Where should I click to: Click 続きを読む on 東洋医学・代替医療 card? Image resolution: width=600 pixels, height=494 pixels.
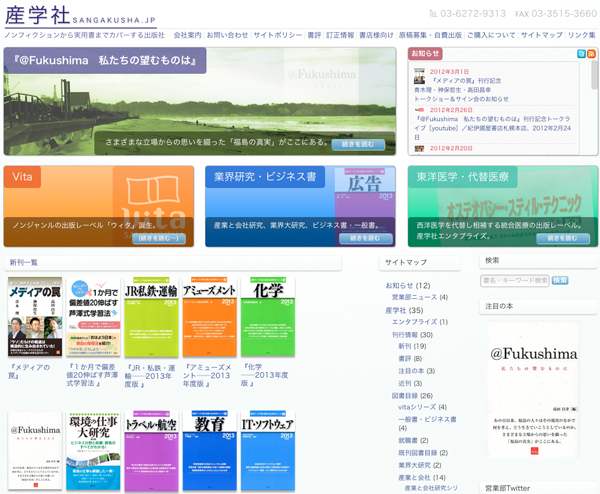pos(562,238)
